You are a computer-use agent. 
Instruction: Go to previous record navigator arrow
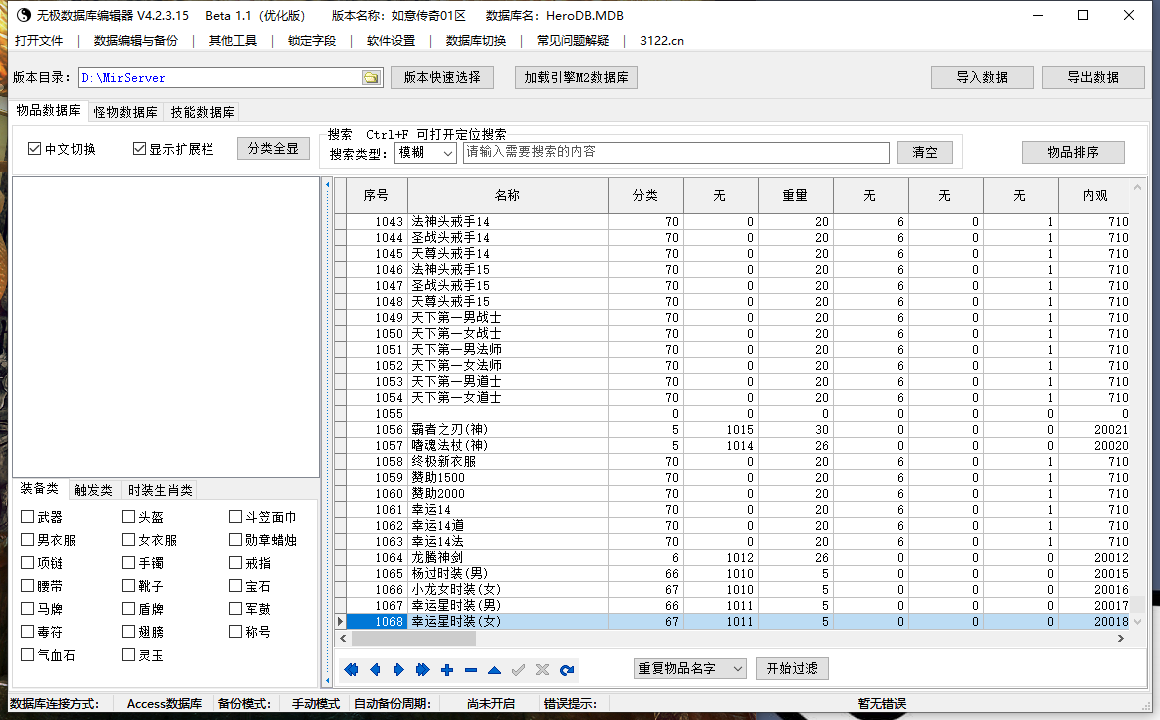pyautogui.click(x=375, y=670)
